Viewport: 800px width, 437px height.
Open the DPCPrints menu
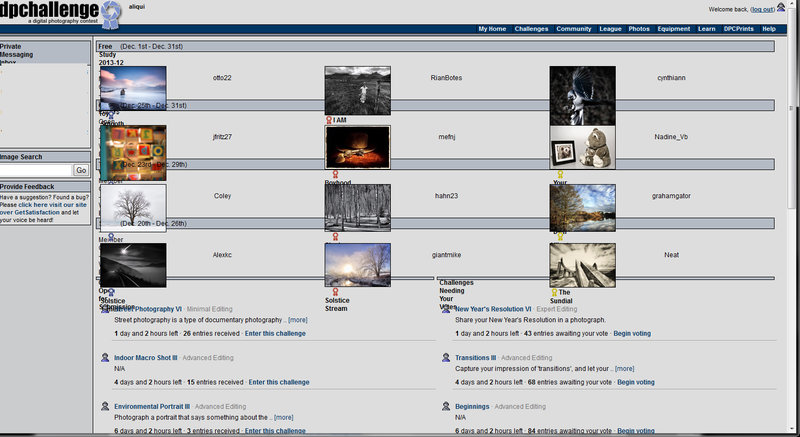(738, 29)
